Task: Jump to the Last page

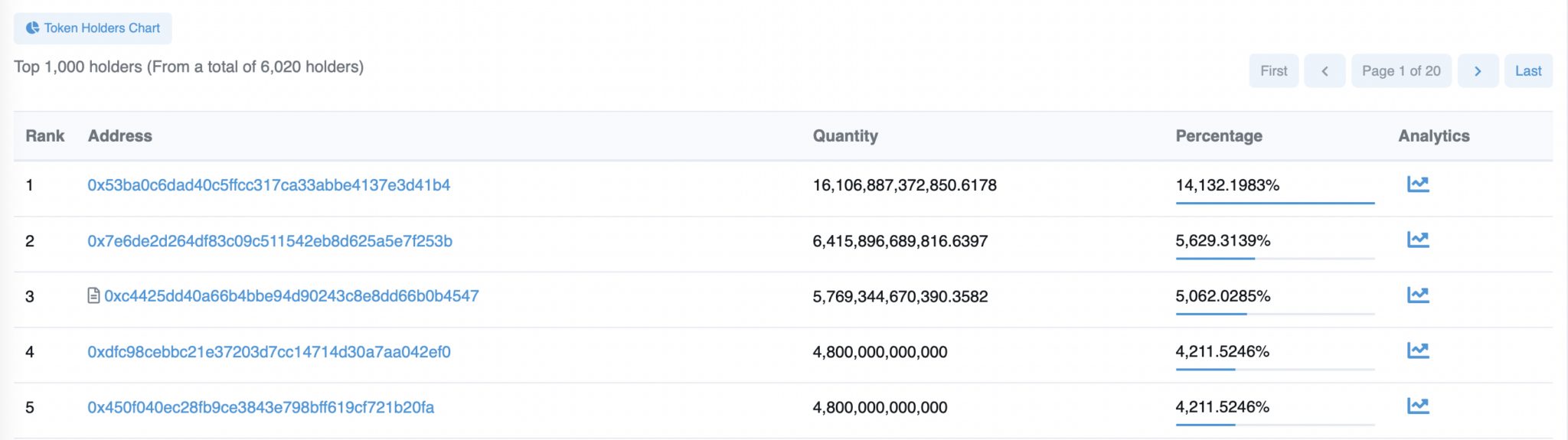Action: 1528,70
